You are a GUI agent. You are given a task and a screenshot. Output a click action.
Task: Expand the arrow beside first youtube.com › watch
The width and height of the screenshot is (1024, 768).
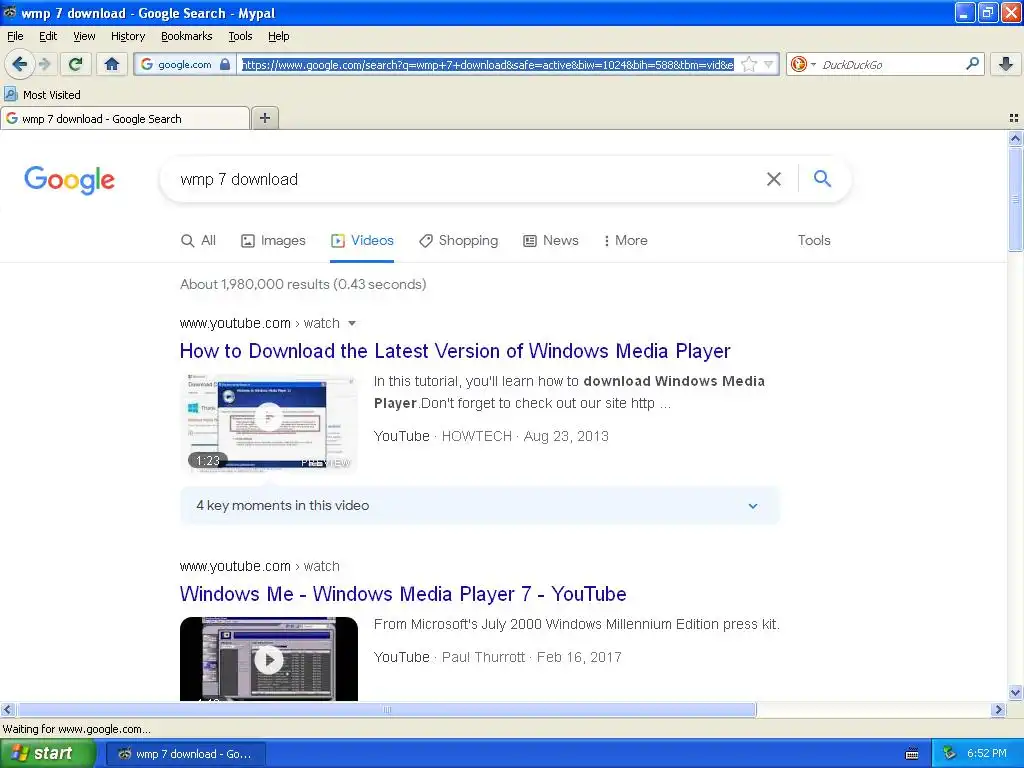click(352, 323)
